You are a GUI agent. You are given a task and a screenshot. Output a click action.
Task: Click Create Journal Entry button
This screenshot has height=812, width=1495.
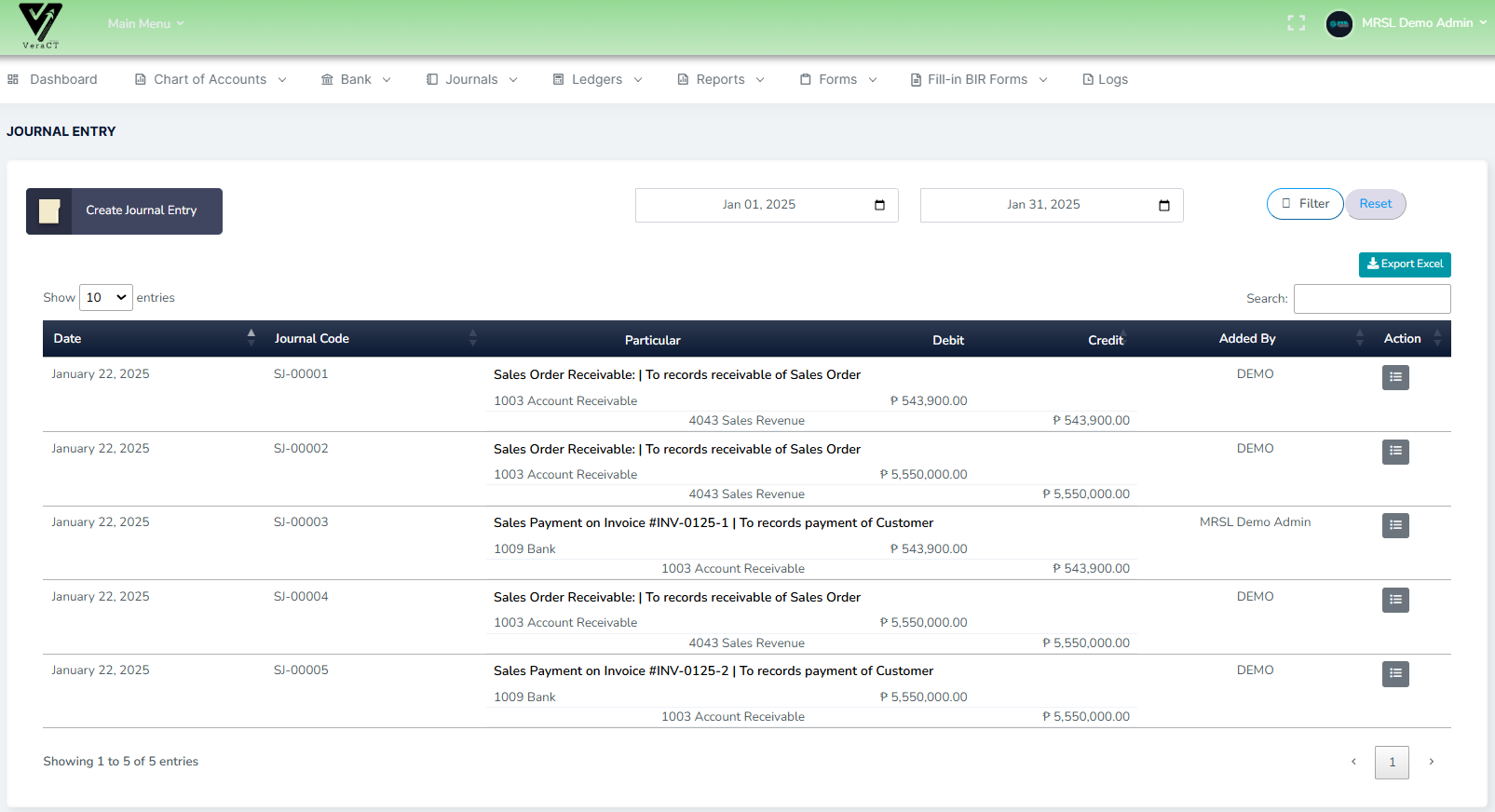pyautogui.click(x=124, y=211)
